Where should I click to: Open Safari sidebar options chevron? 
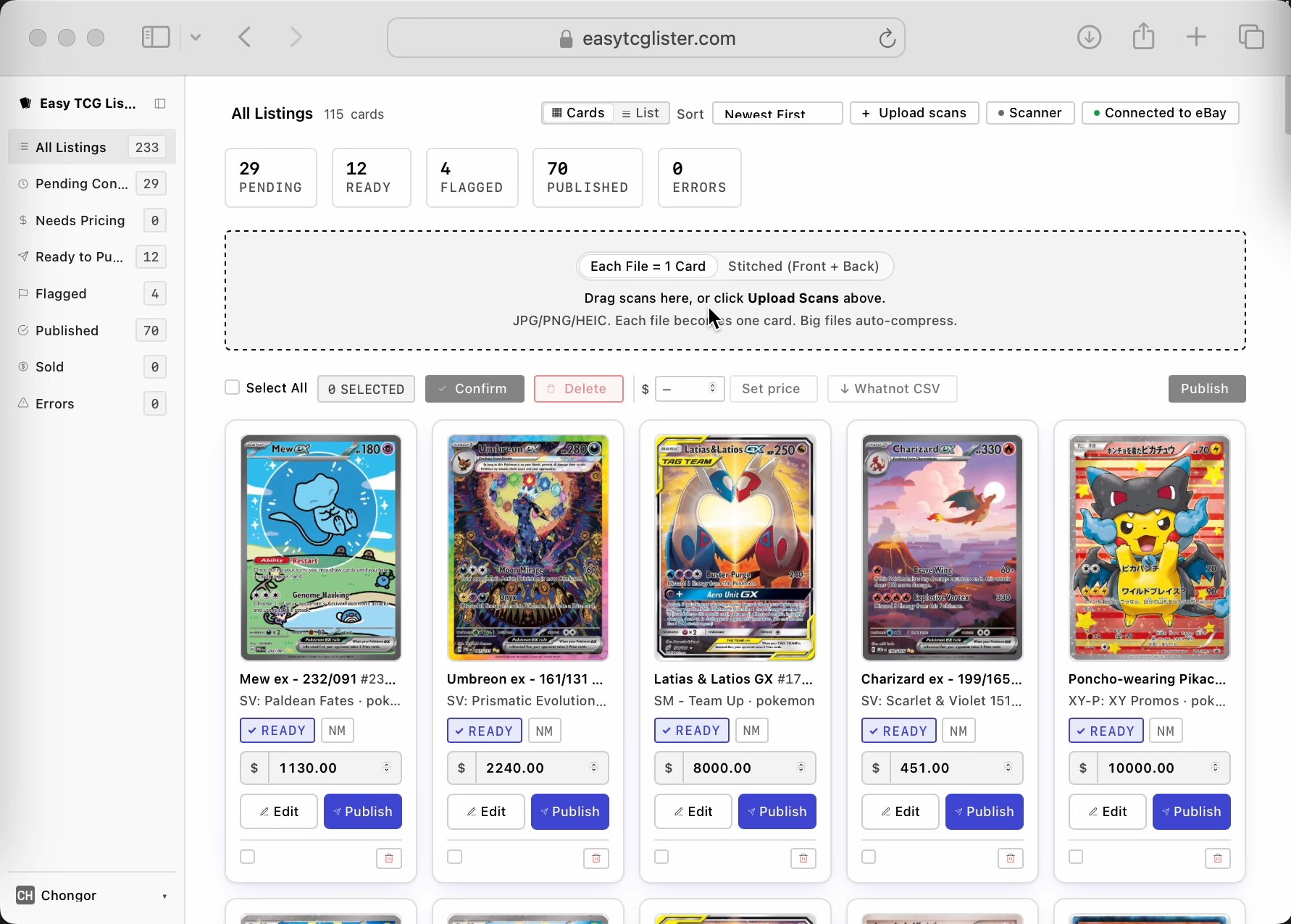196,37
